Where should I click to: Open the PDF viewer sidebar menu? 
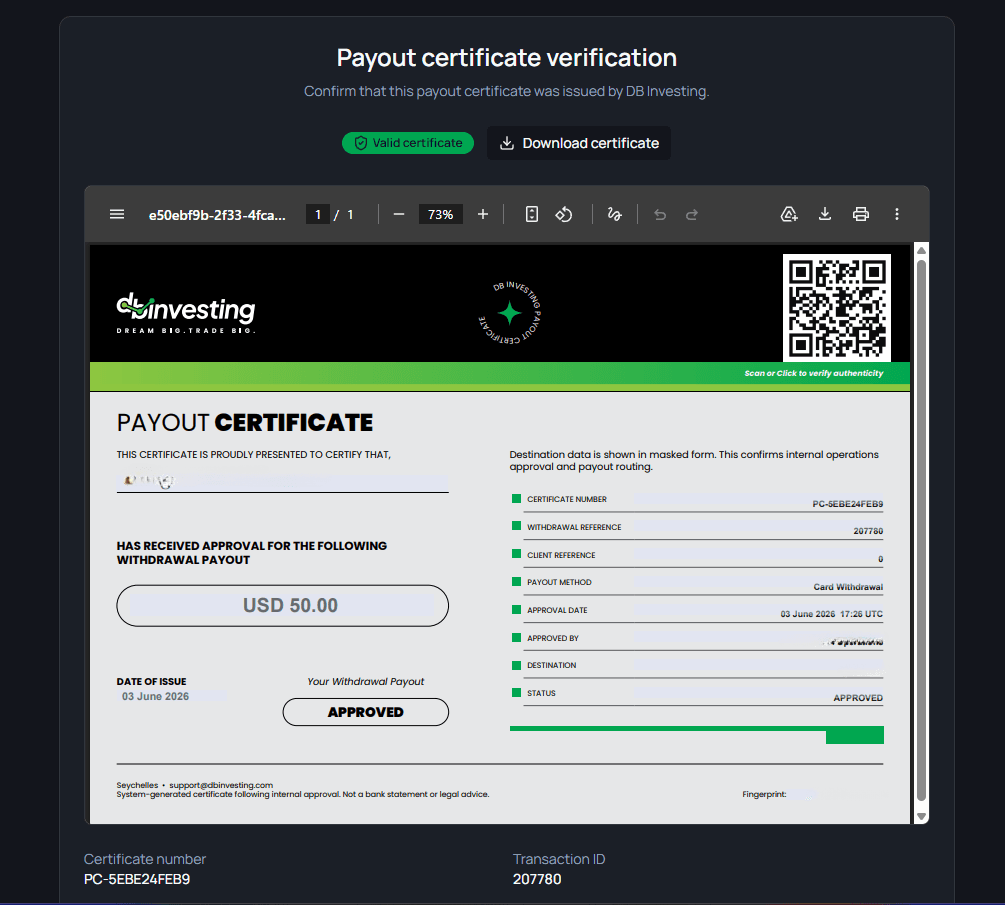(x=117, y=214)
